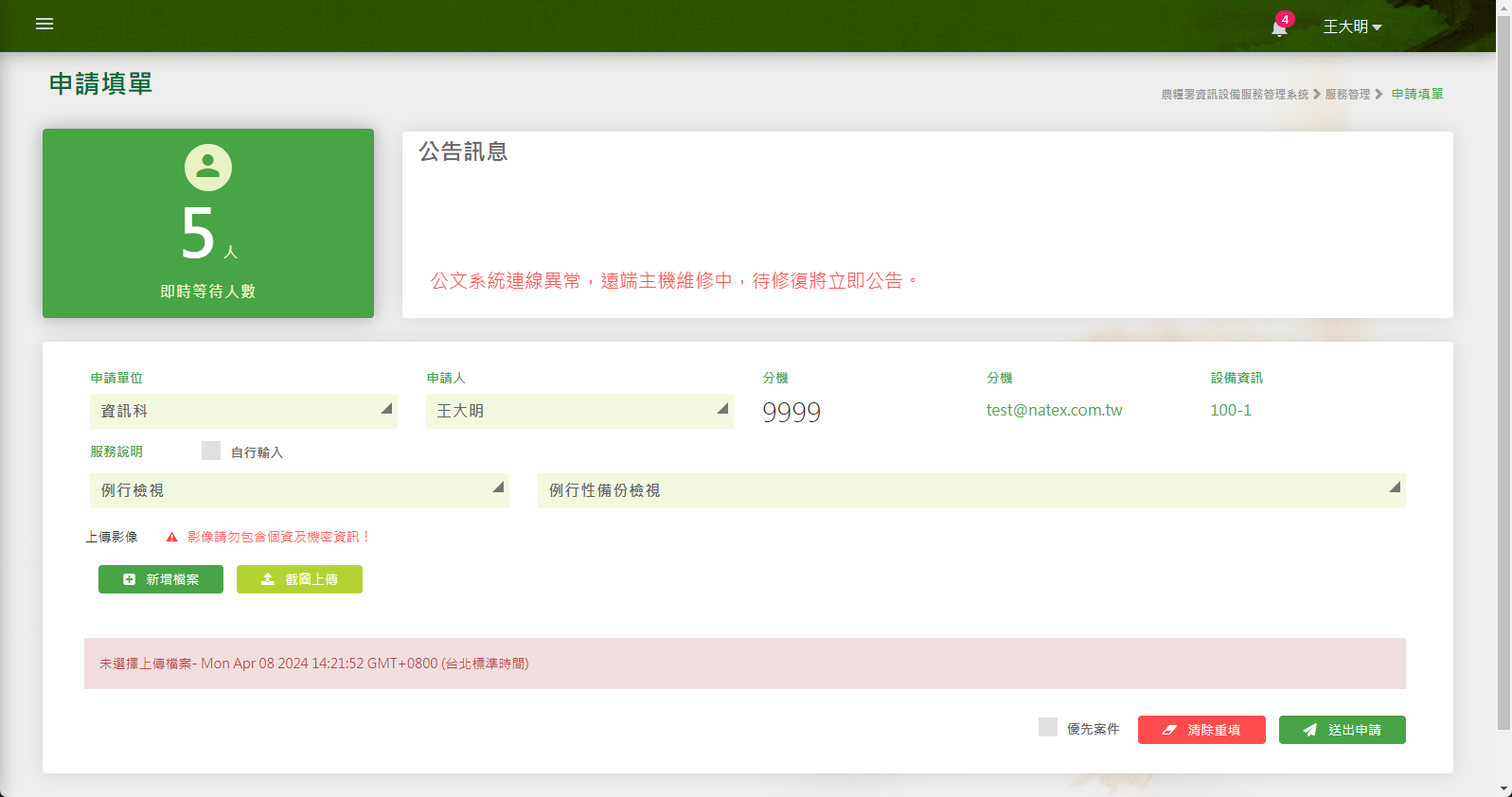Click the 公告訊息 heading
The image size is (1512, 797).
point(463,151)
